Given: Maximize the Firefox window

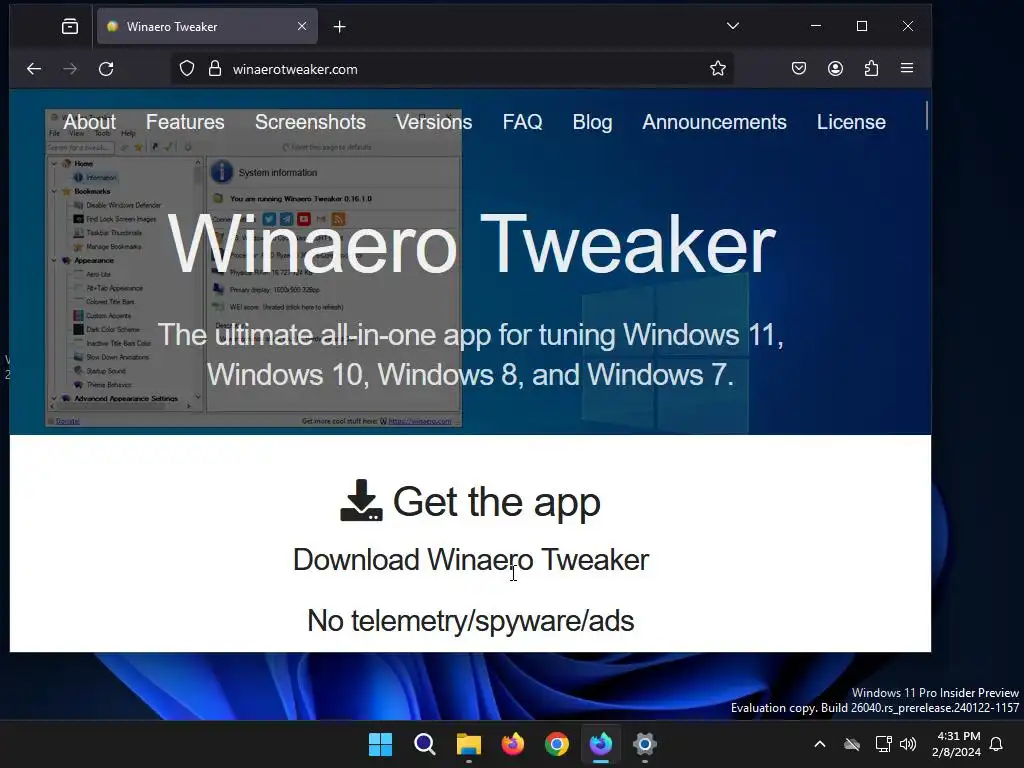Looking at the screenshot, I should [x=862, y=26].
